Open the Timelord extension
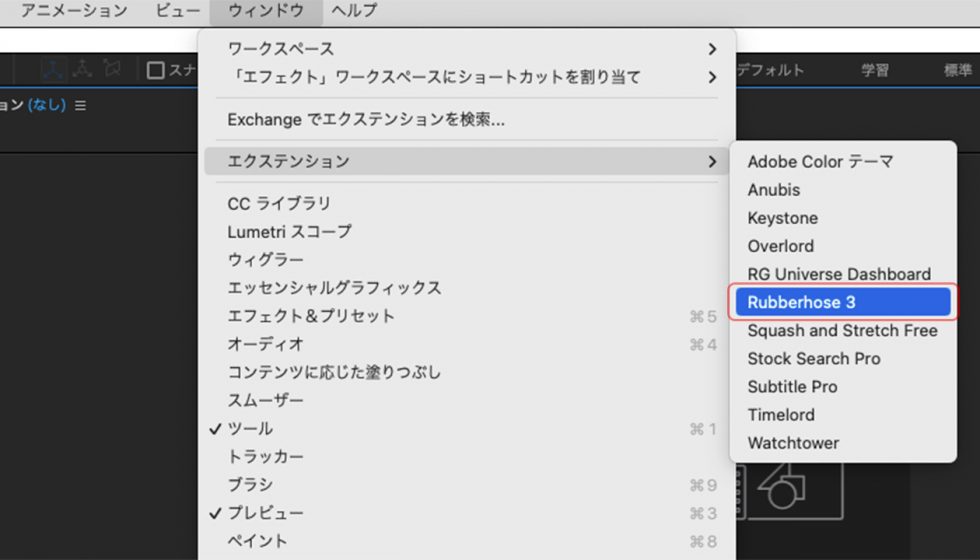 (843, 414)
